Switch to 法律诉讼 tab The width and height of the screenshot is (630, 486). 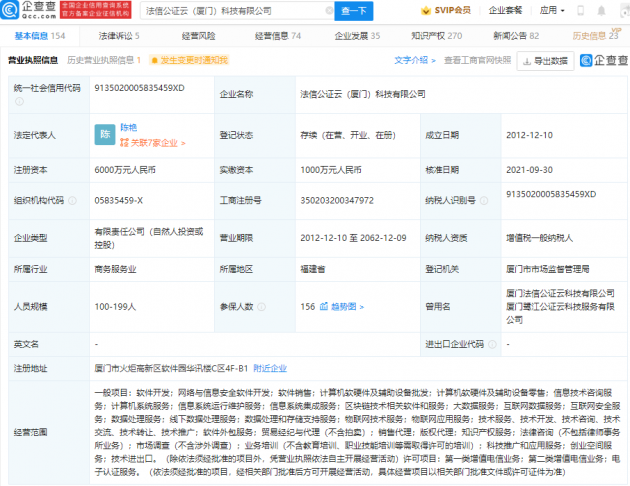pyautogui.click(x=118, y=35)
